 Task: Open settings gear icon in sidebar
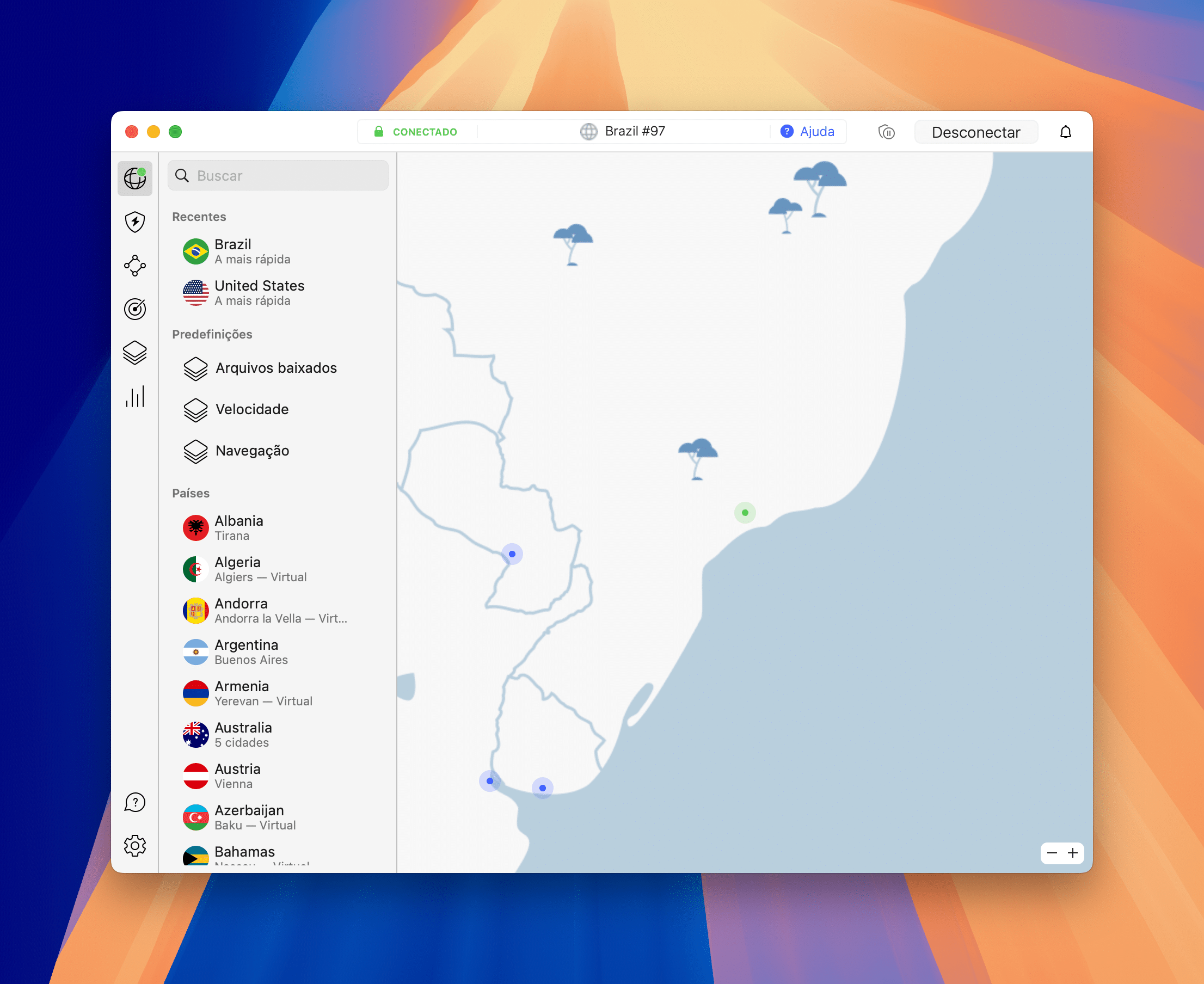tap(135, 846)
